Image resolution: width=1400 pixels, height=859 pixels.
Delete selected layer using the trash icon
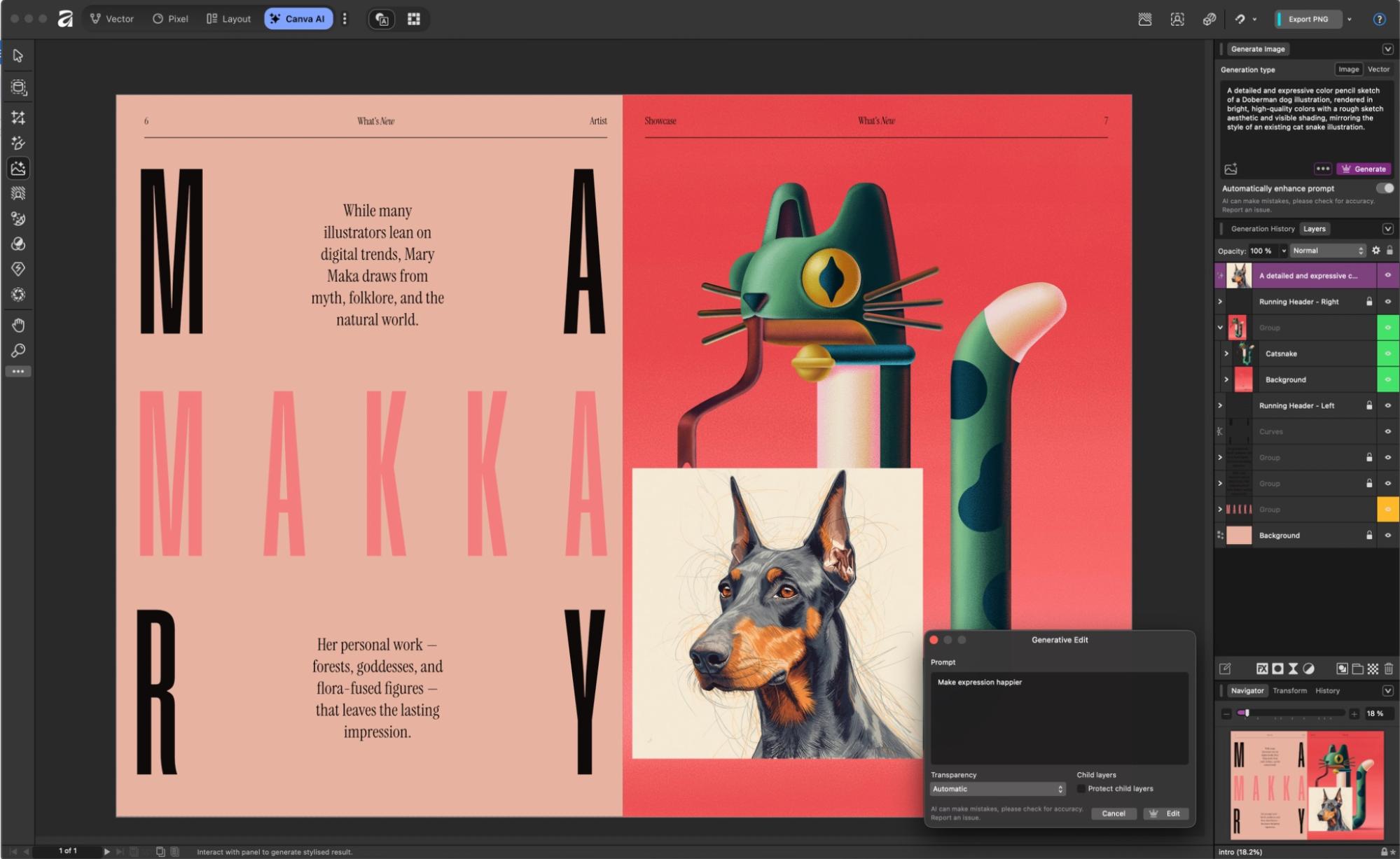pyautogui.click(x=1389, y=669)
